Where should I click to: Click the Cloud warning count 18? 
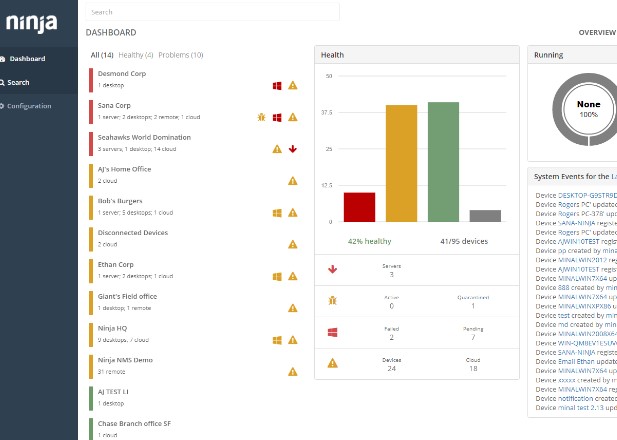(473, 369)
